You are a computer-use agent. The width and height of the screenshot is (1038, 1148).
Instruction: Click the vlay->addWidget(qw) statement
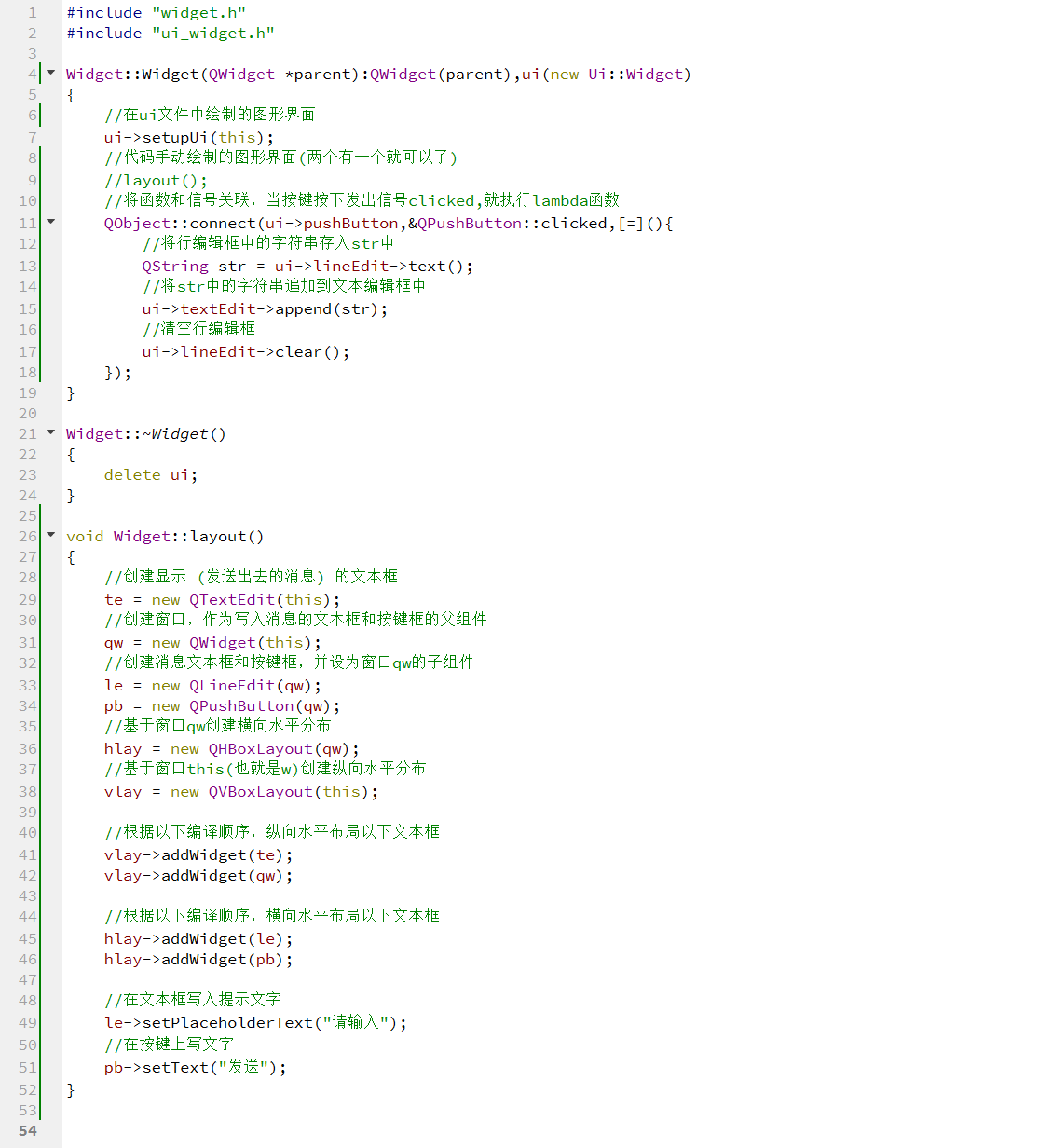click(x=198, y=875)
